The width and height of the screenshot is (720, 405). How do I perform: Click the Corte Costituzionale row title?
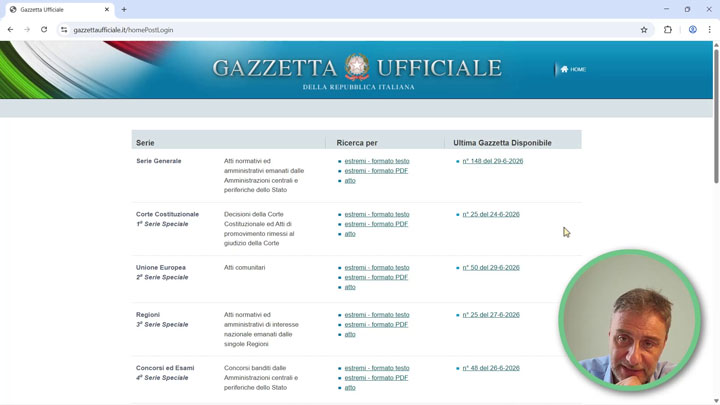167,214
